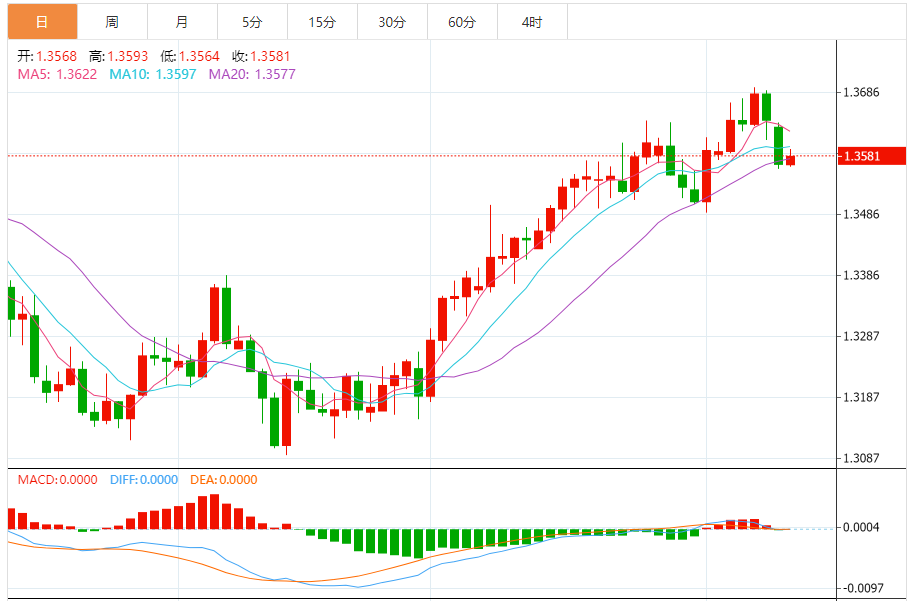Click the MA10: 1.3597 indicator label
916x601 pixels.
tap(153, 74)
